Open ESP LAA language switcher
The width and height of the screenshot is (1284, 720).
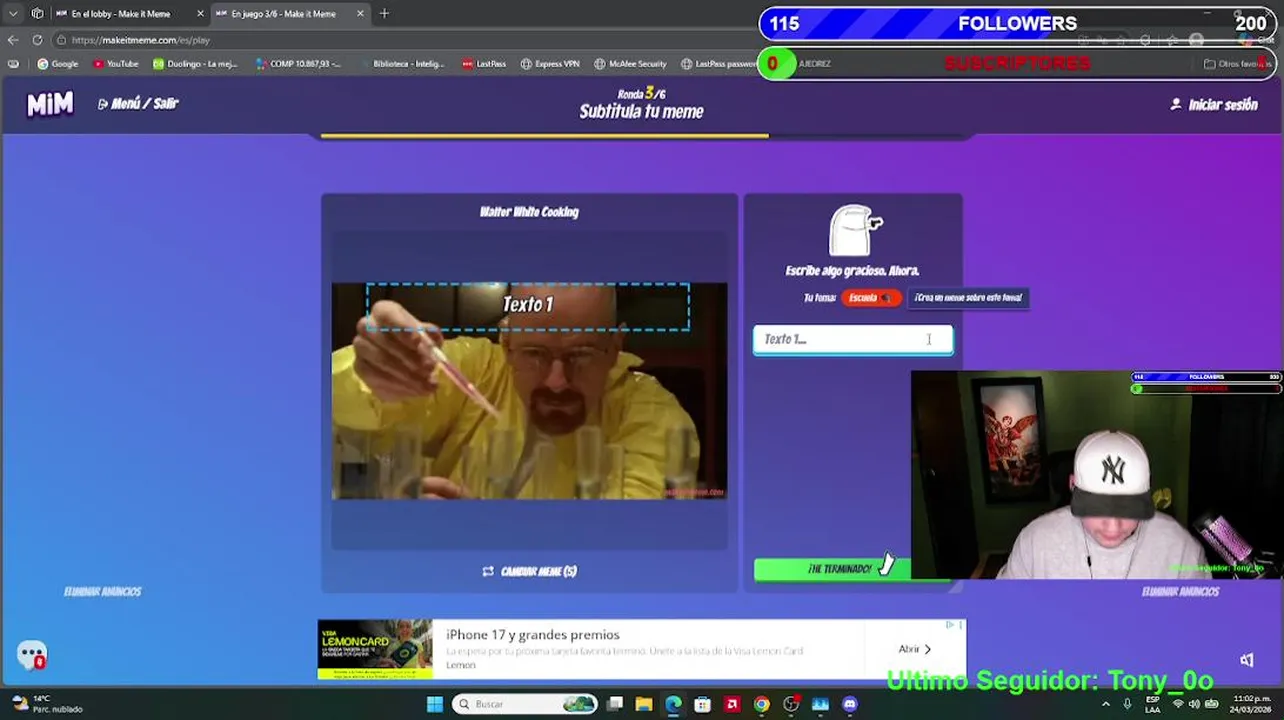(1153, 704)
